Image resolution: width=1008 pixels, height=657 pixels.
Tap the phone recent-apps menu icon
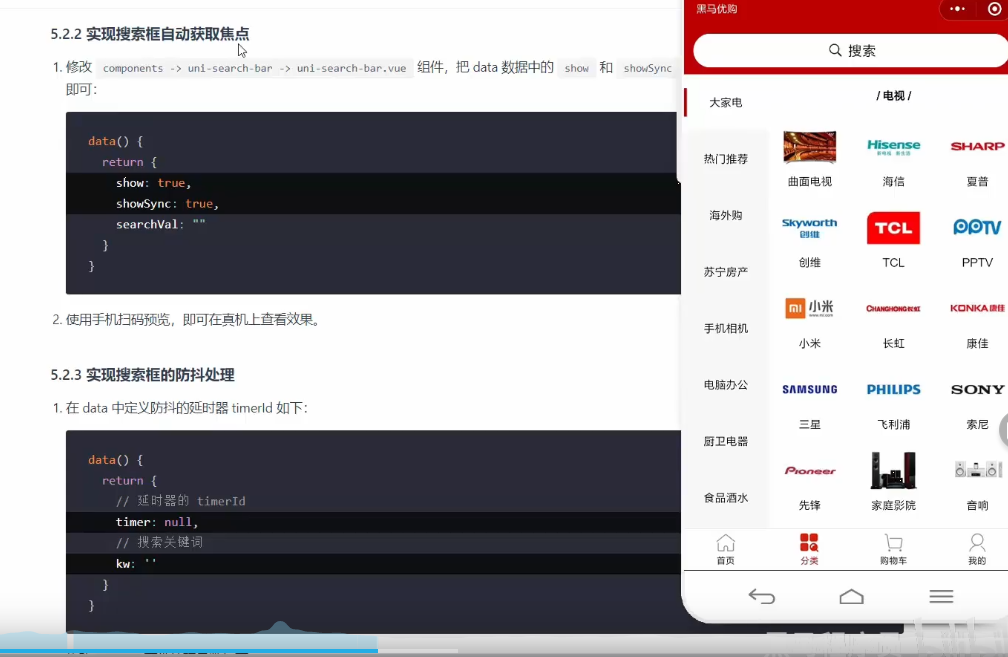941,597
